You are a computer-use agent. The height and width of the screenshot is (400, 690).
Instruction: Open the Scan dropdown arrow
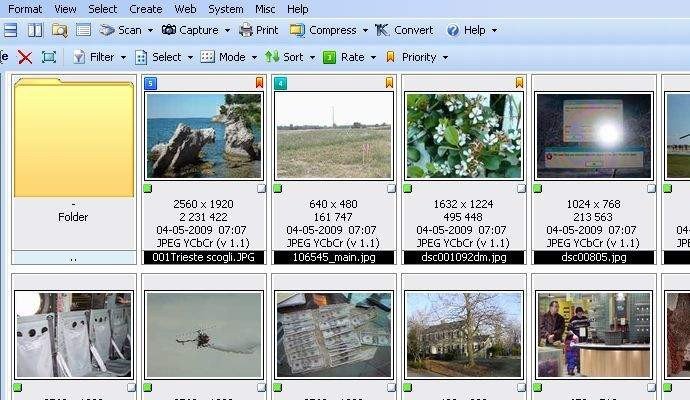pyautogui.click(x=150, y=31)
